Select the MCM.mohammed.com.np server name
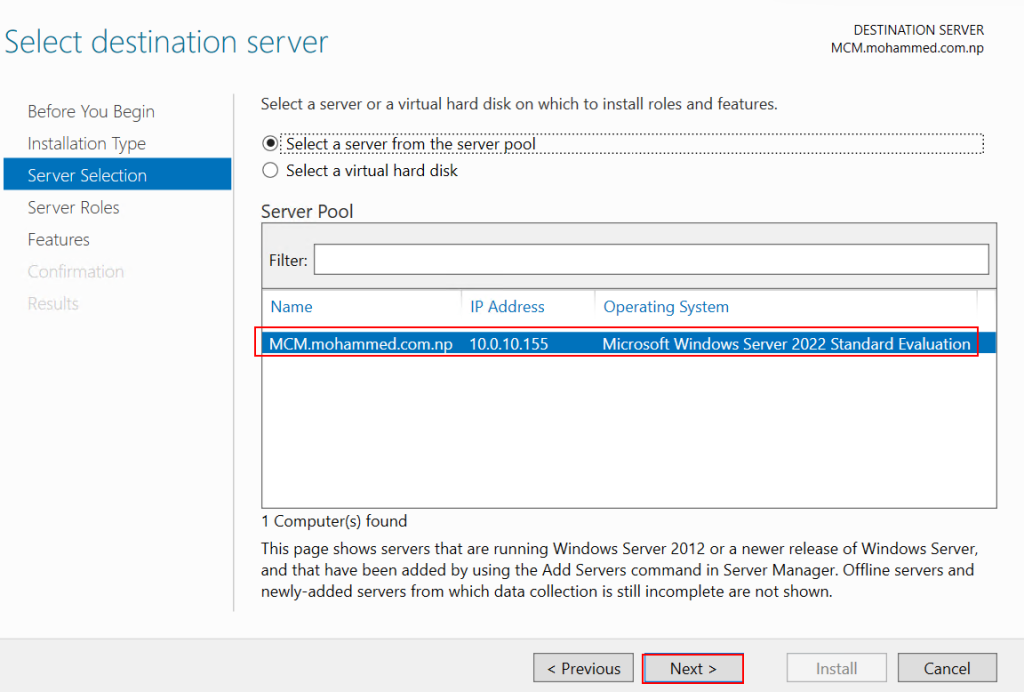 pyautogui.click(x=361, y=344)
